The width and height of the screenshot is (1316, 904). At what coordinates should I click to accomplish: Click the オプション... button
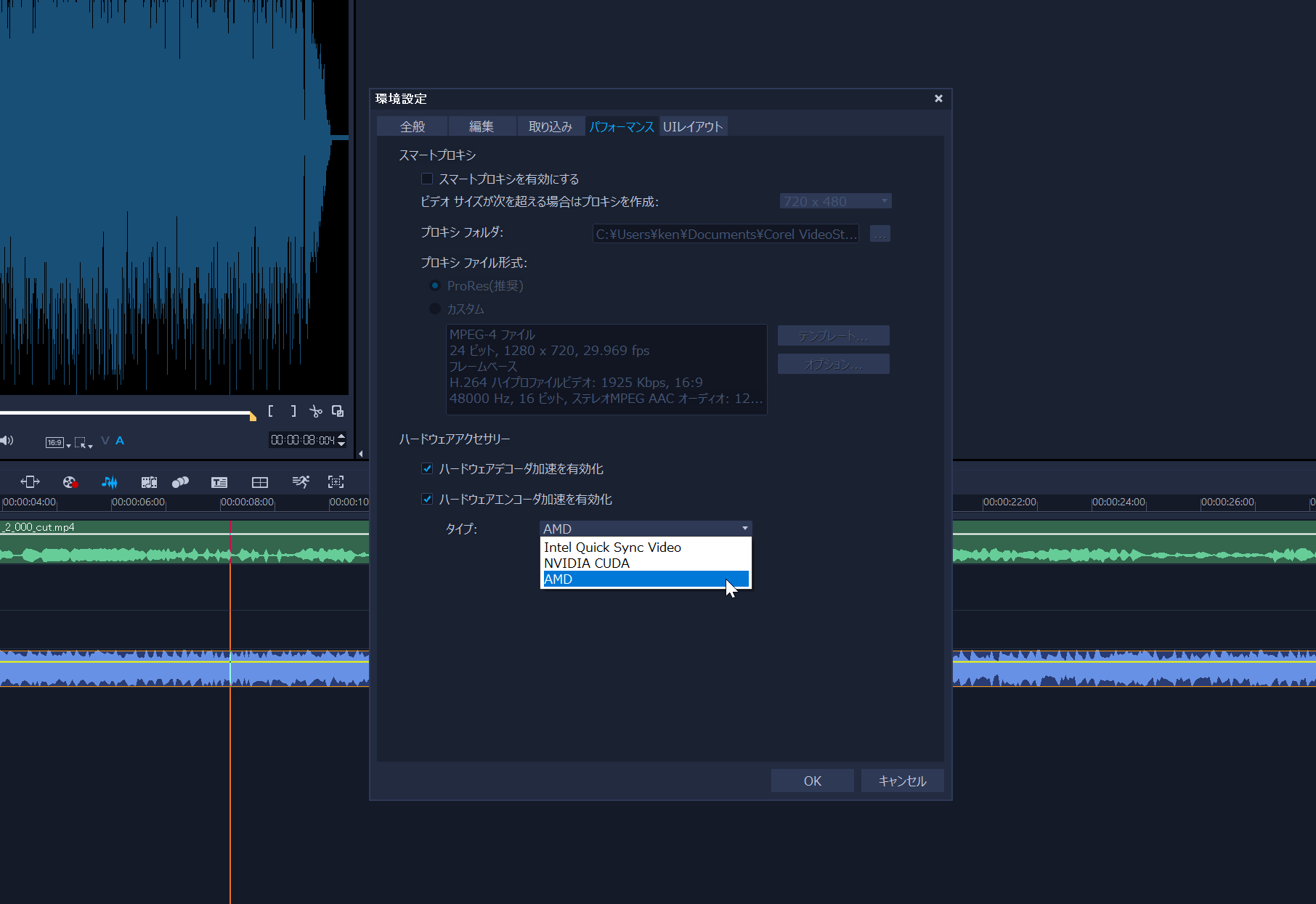pos(833,365)
